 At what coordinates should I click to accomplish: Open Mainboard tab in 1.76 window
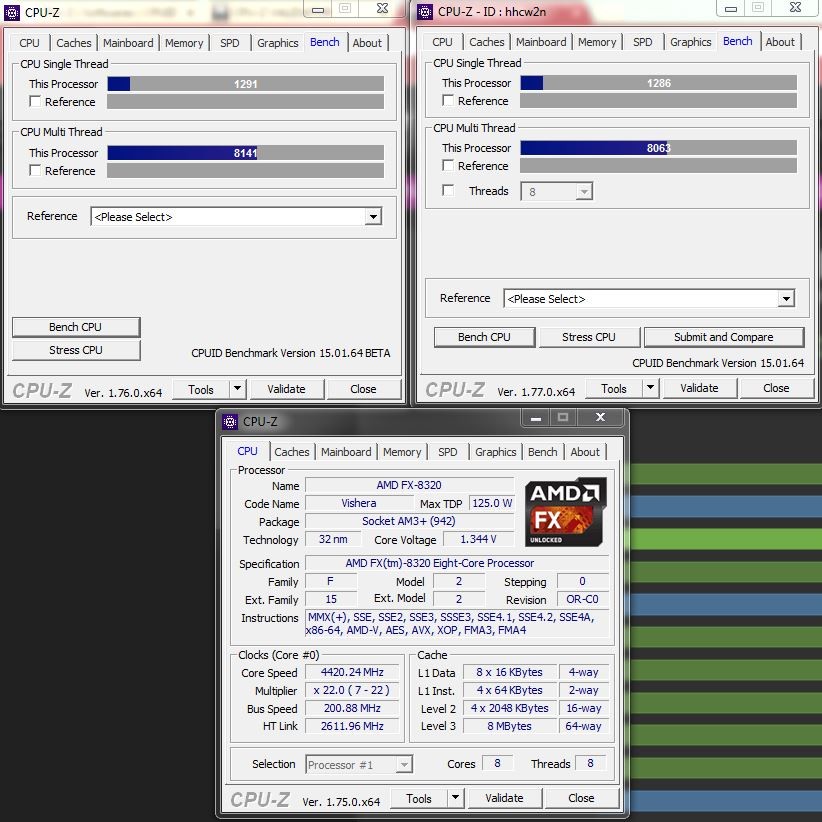pos(128,43)
